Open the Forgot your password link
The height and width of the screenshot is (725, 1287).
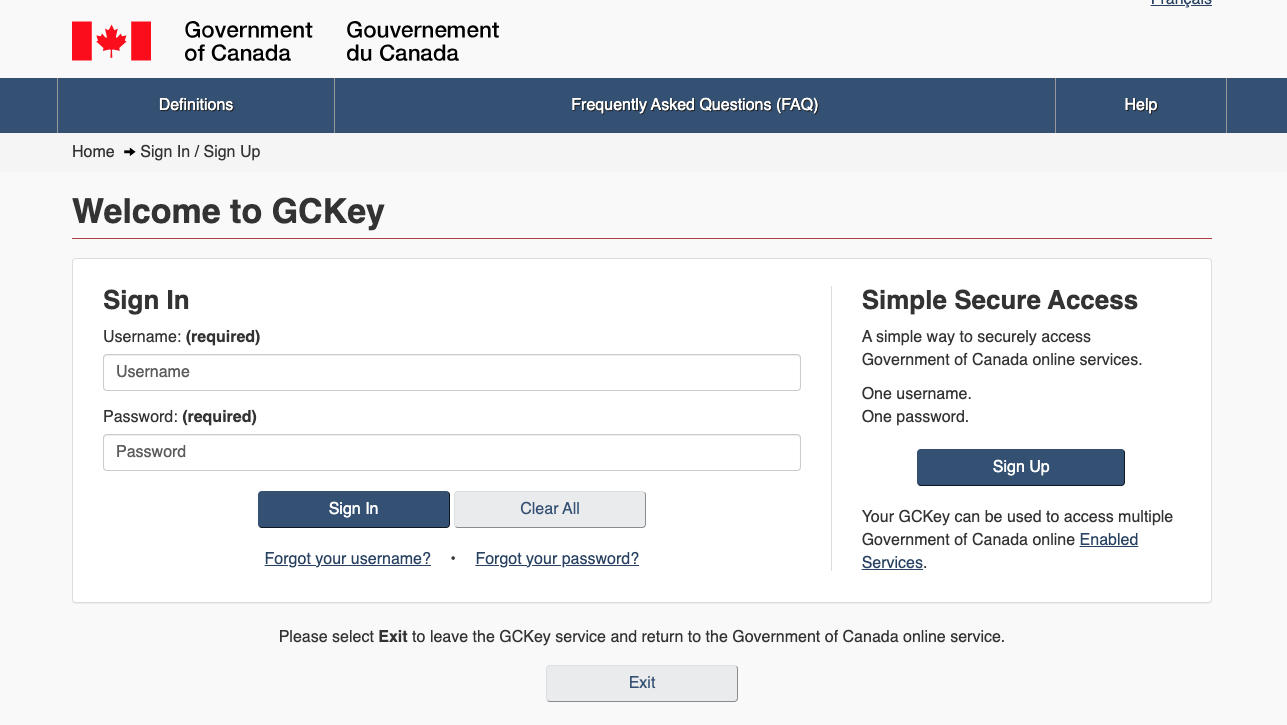[x=557, y=559]
